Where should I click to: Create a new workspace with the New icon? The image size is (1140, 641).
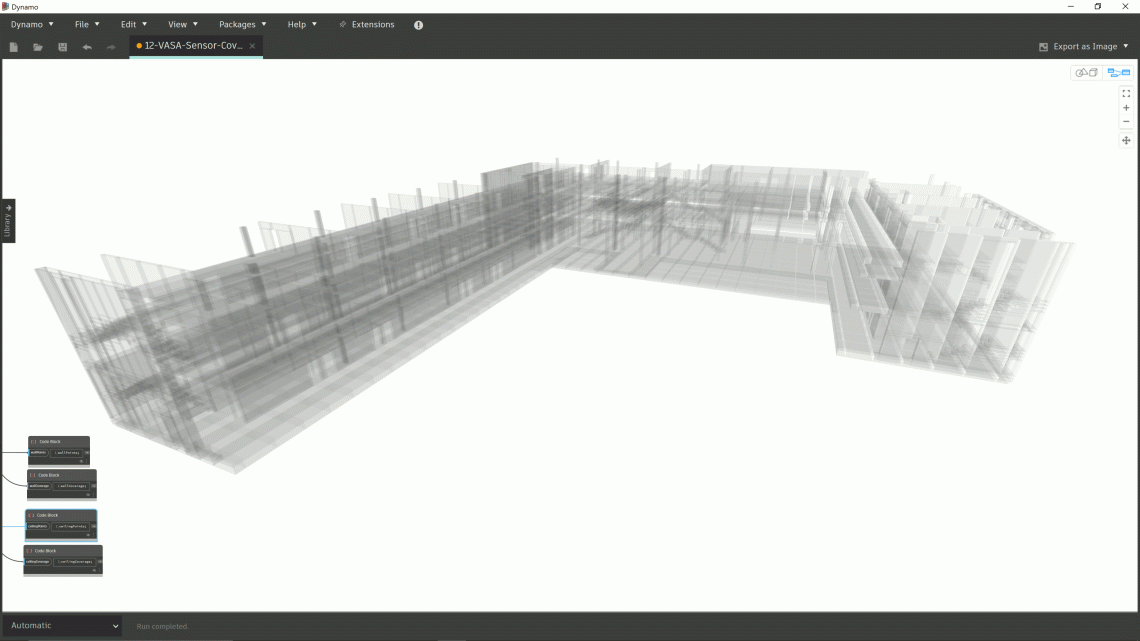click(13, 46)
